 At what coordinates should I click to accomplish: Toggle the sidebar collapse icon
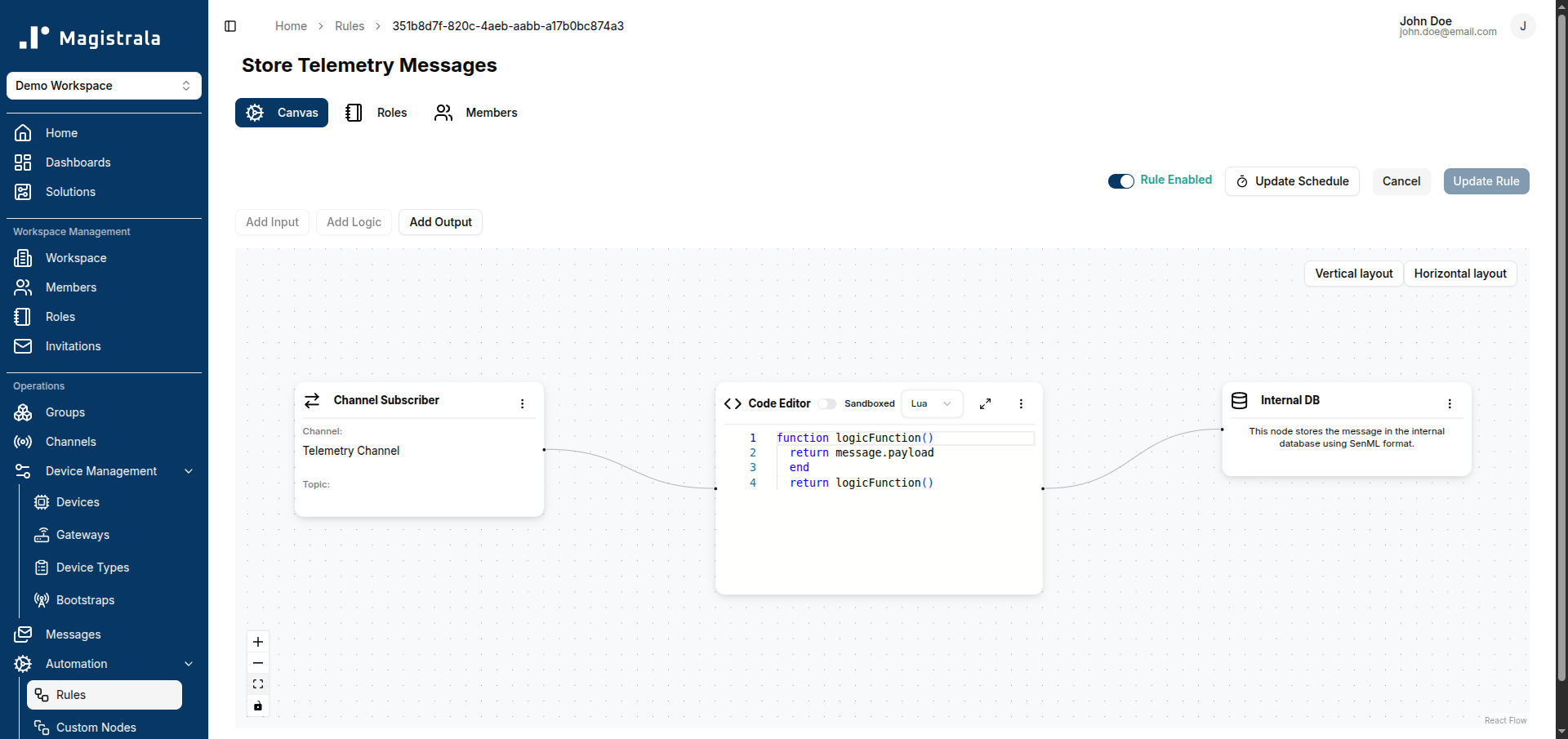tap(230, 26)
